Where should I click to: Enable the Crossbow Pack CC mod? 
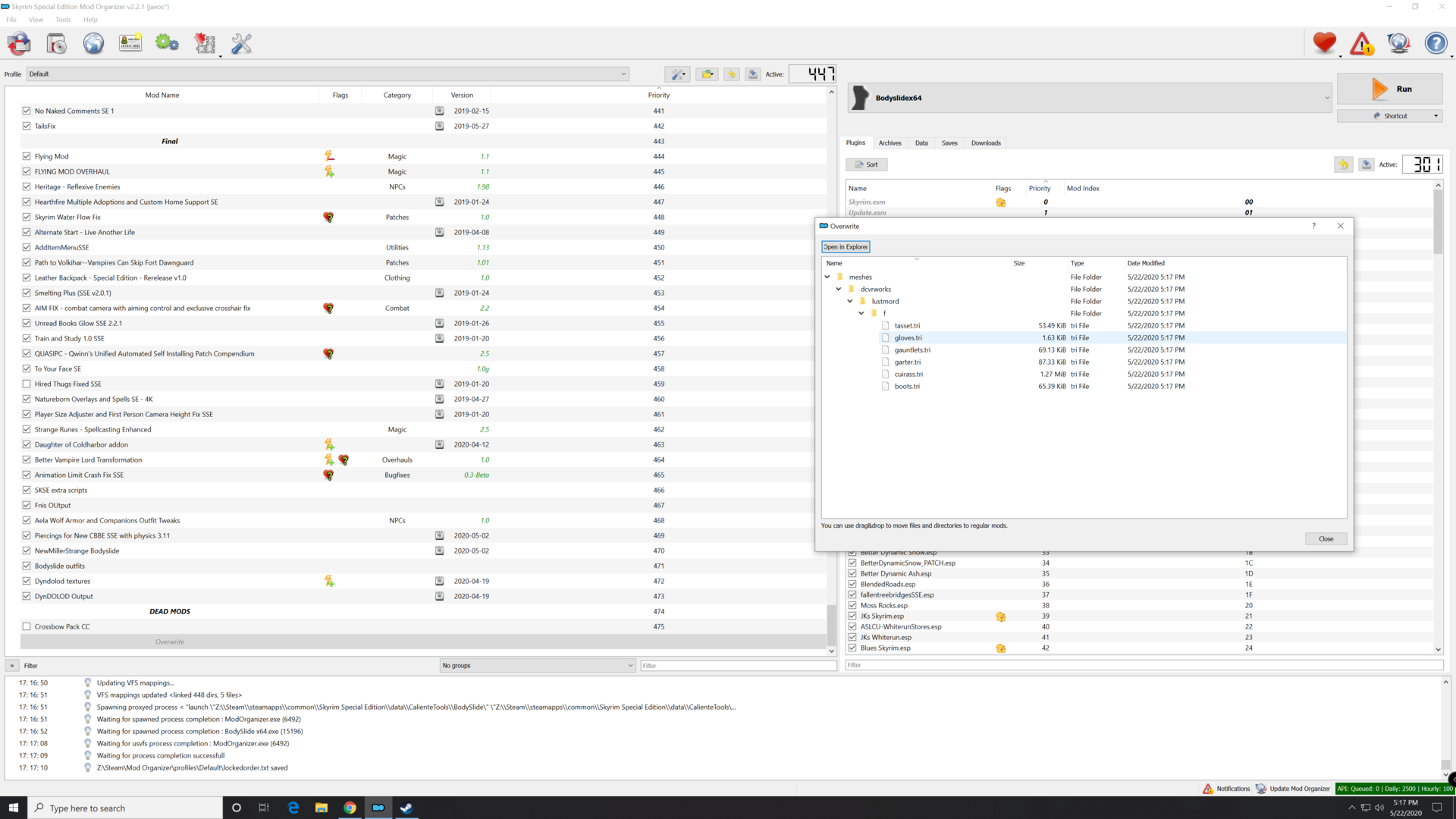(x=27, y=626)
